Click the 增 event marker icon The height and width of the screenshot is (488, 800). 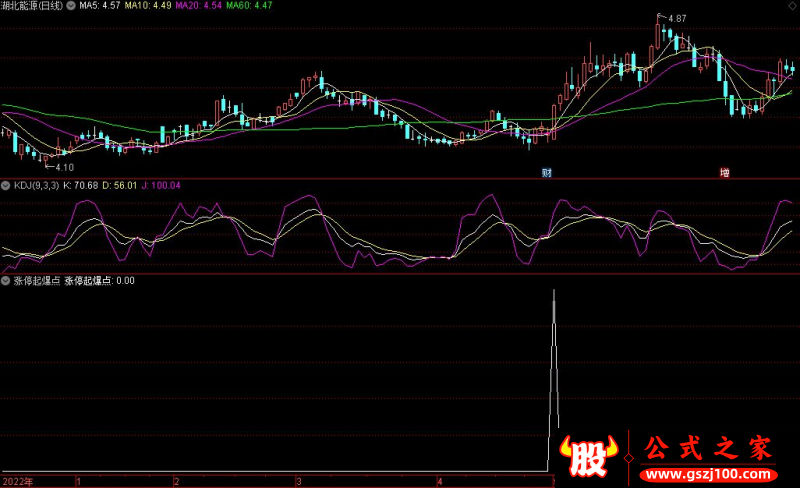point(724,172)
